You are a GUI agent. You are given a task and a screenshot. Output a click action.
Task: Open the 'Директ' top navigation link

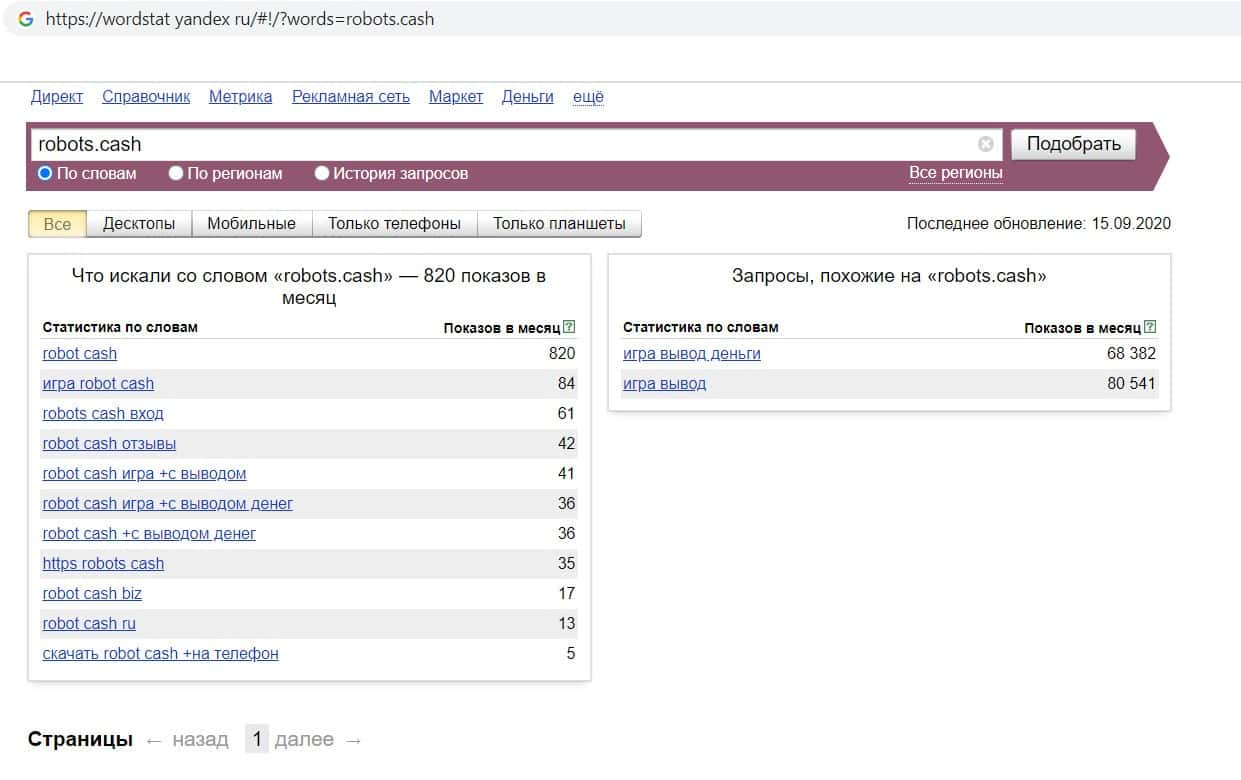click(57, 97)
